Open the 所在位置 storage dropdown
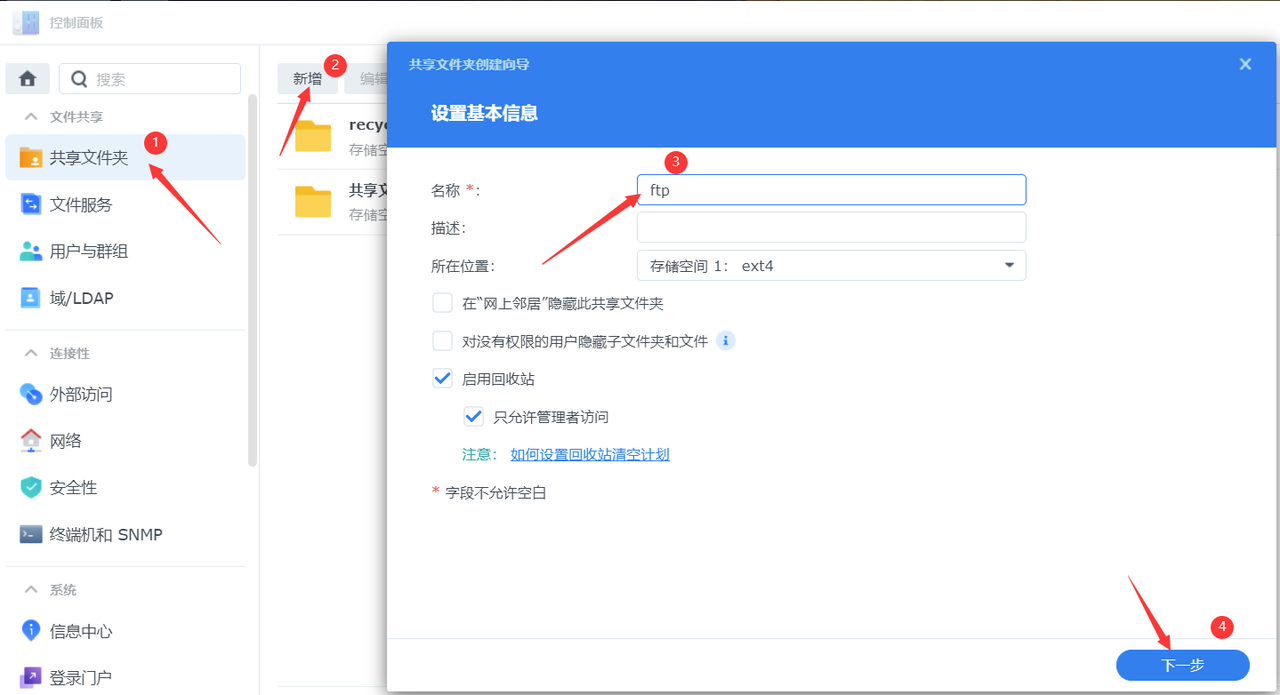The width and height of the screenshot is (1280, 695). point(831,266)
